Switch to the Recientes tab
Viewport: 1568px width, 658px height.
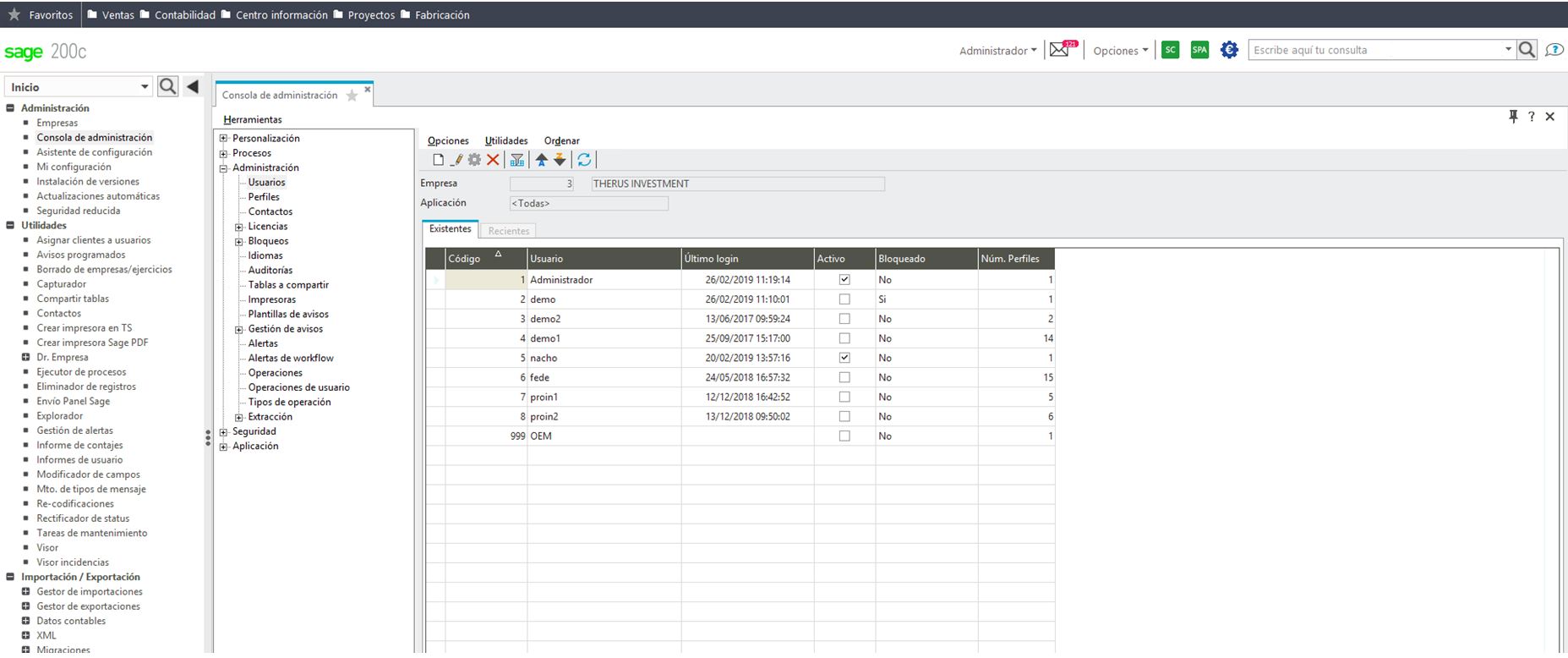tap(509, 230)
